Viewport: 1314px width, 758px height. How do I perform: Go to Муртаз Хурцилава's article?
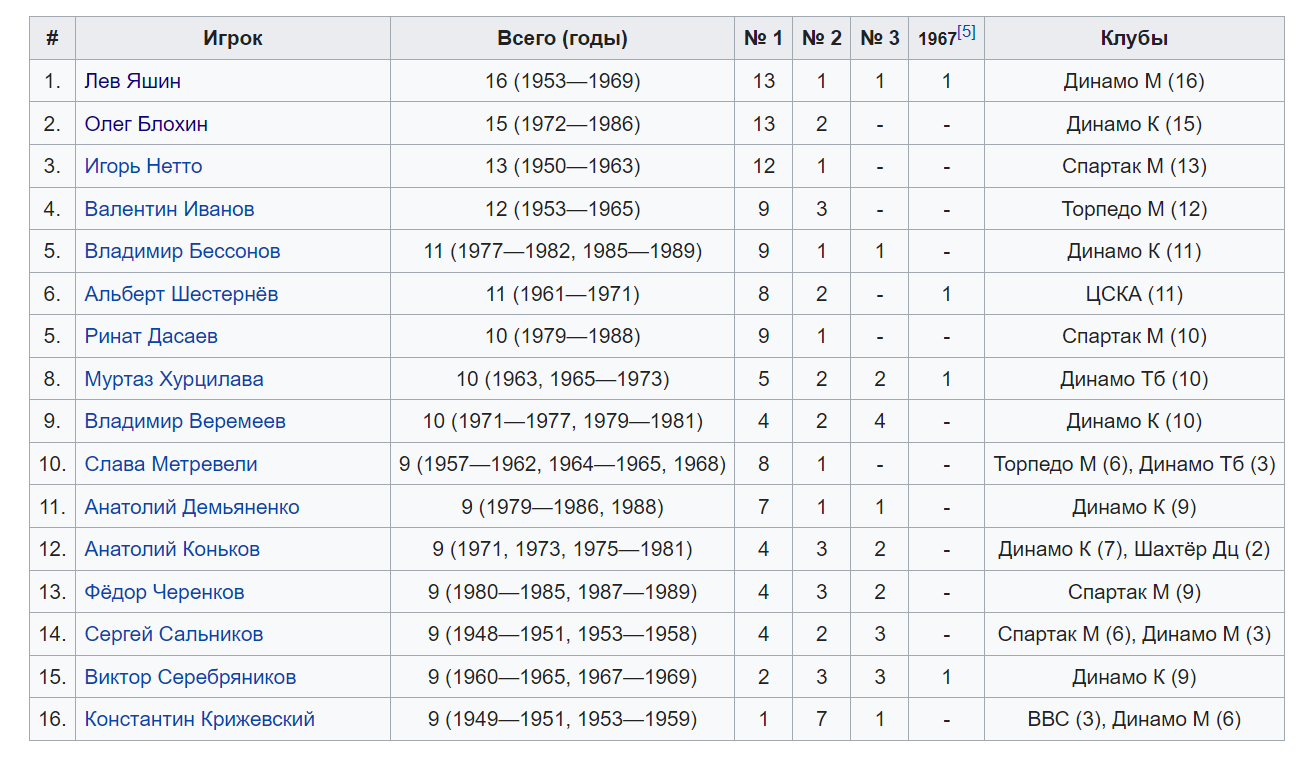point(174,379)
